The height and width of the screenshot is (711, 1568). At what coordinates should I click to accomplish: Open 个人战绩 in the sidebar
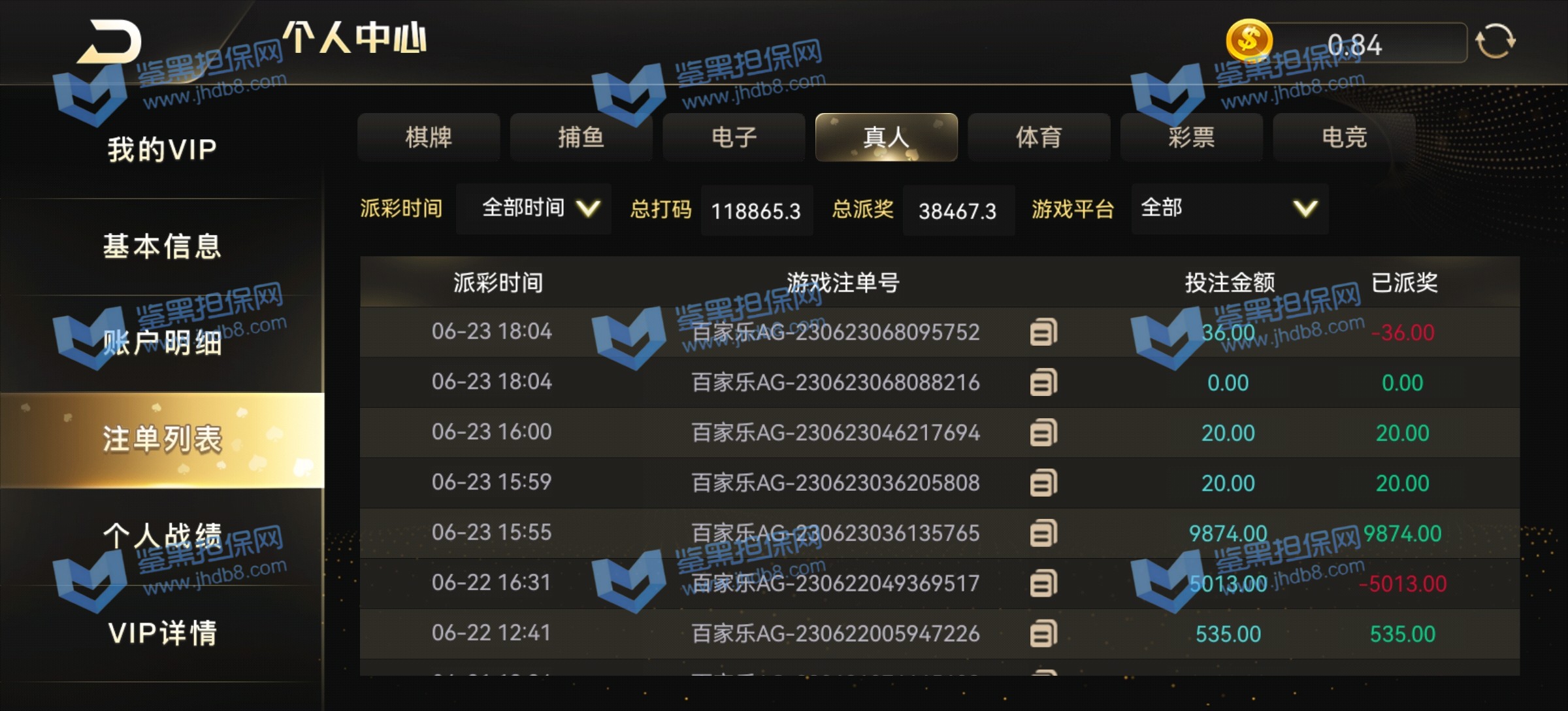162,536
